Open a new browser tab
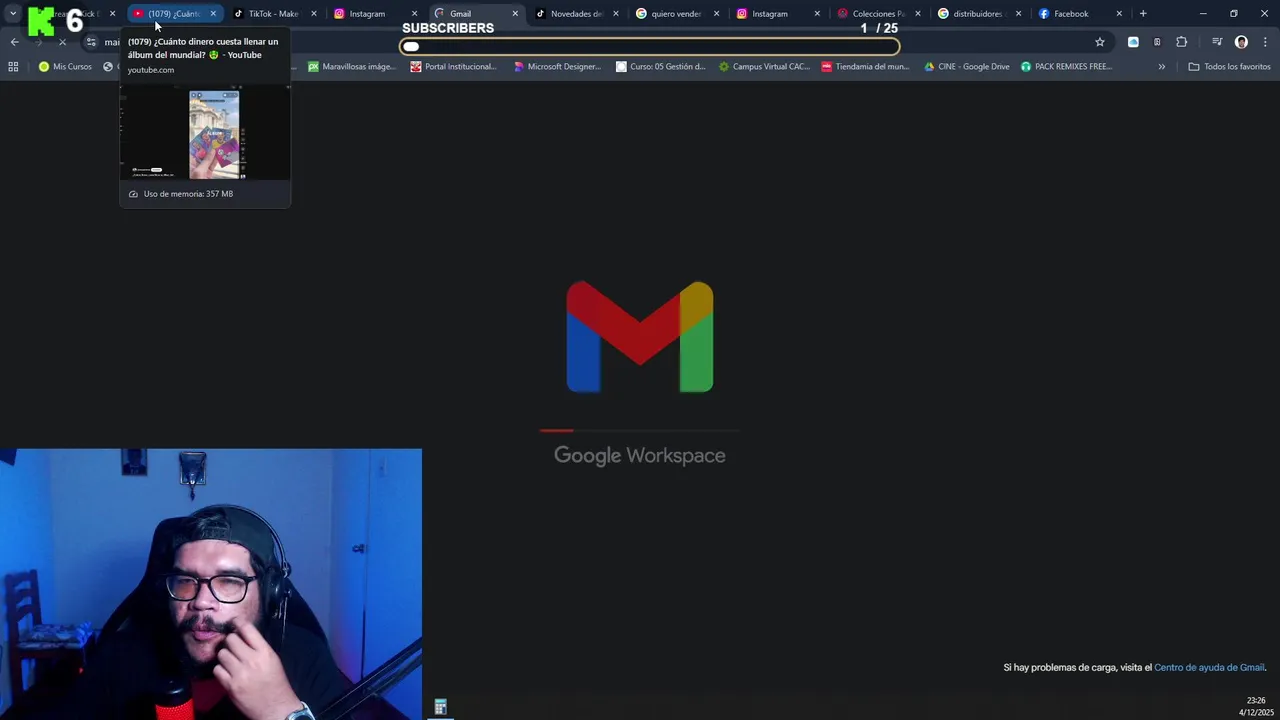 point(1143,14)
